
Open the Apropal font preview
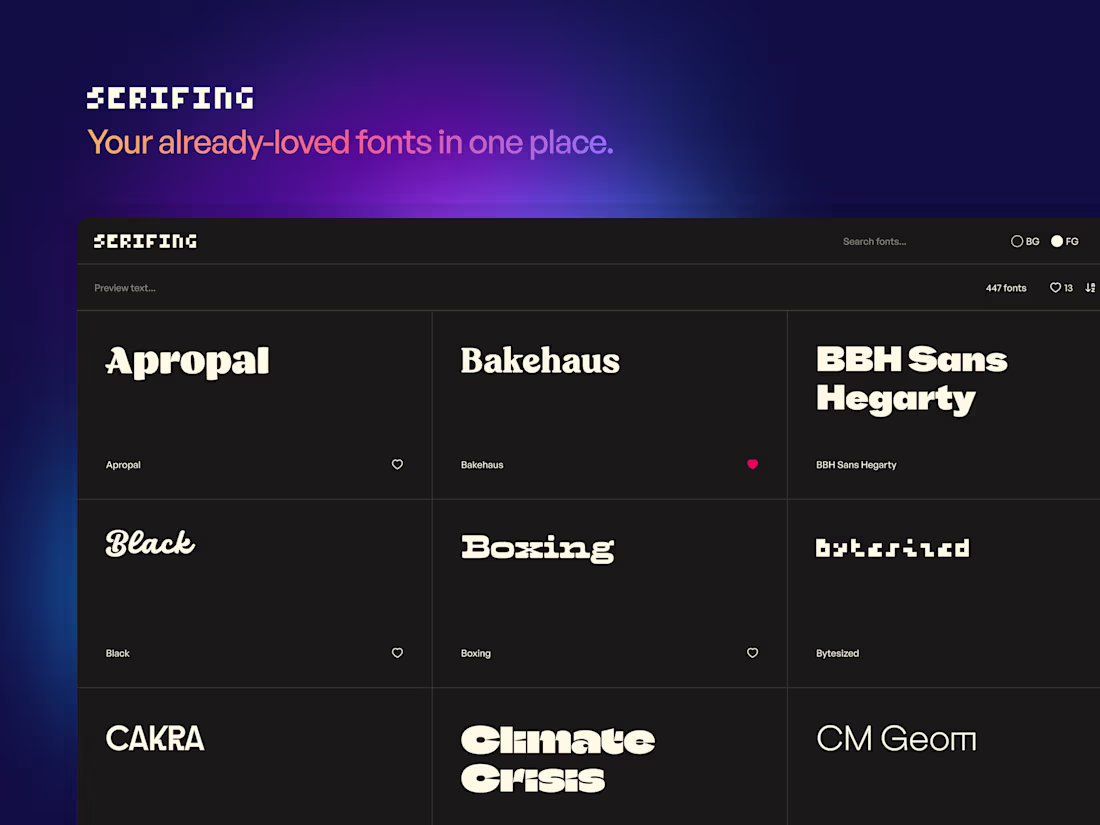click(x=186, y=362)
